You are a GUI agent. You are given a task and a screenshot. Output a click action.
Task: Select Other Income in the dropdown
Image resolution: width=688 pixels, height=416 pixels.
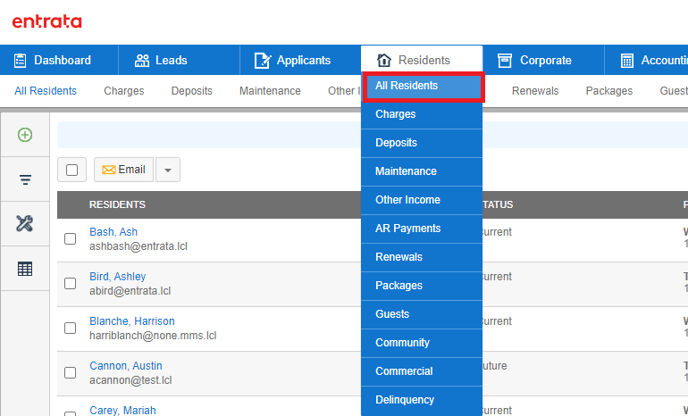422,200
